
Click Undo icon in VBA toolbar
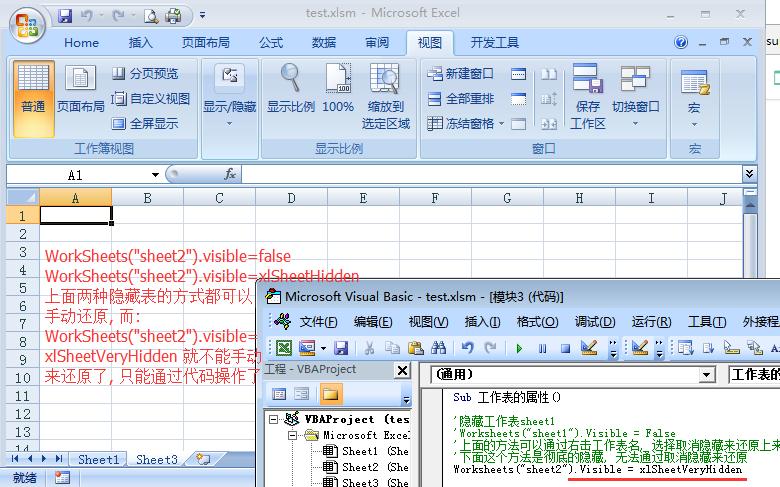[x=467, y=348]
